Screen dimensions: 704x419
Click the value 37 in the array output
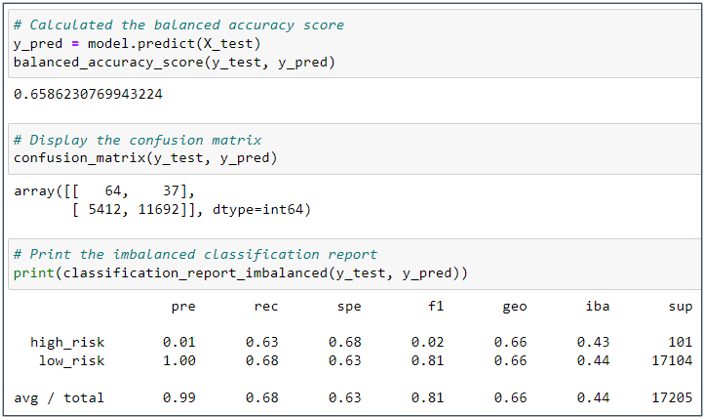point(171,191)
